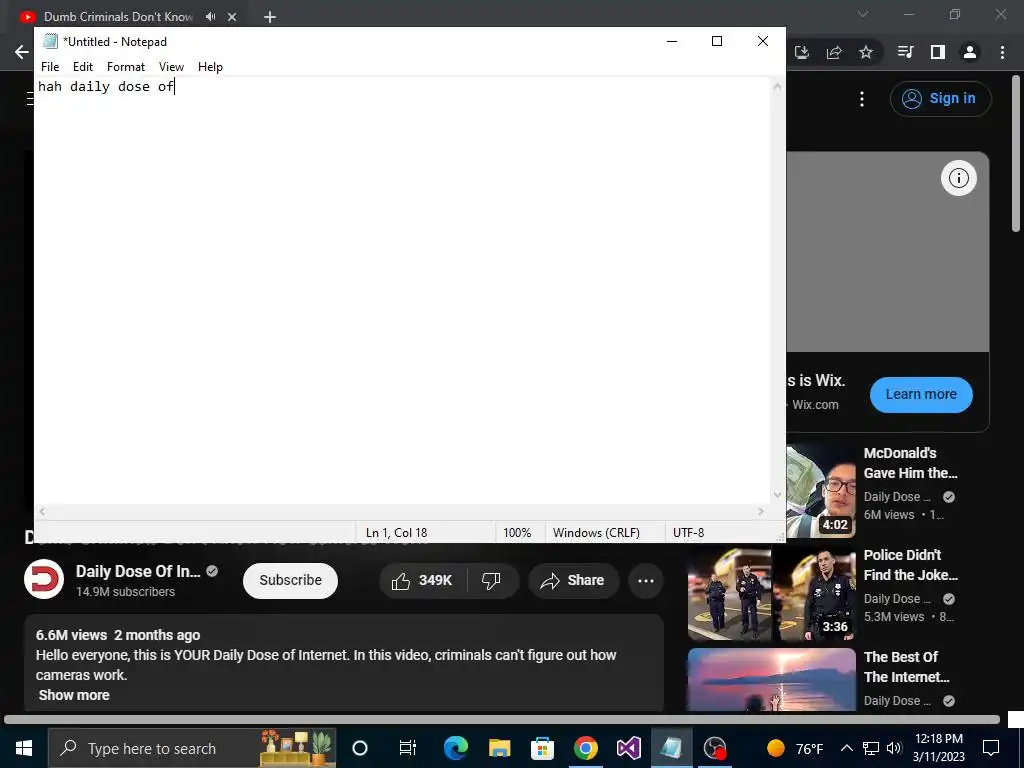Open Notepad Help menu
Viewport: 1024px width, 768px height.
(210, 67)
